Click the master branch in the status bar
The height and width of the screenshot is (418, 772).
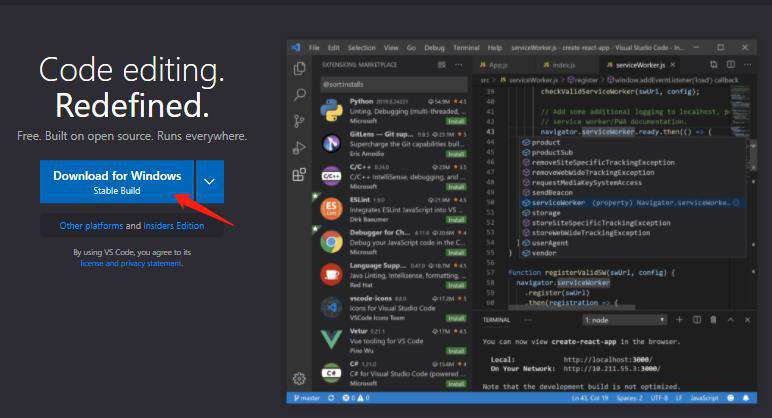tap(307, 398)
